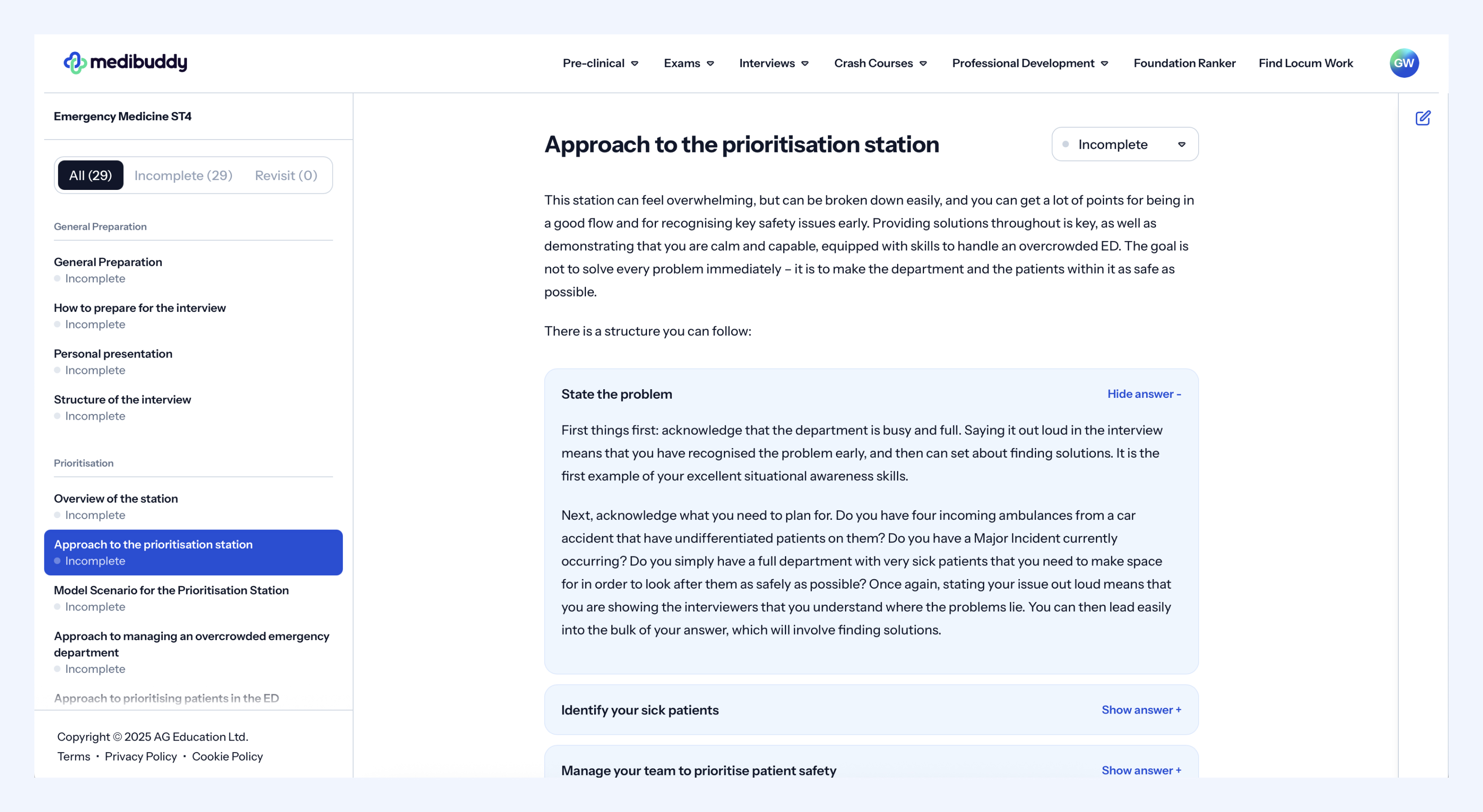Open Overview of the station lesson
Screen dimensions: 1483x812
(116, 499)
